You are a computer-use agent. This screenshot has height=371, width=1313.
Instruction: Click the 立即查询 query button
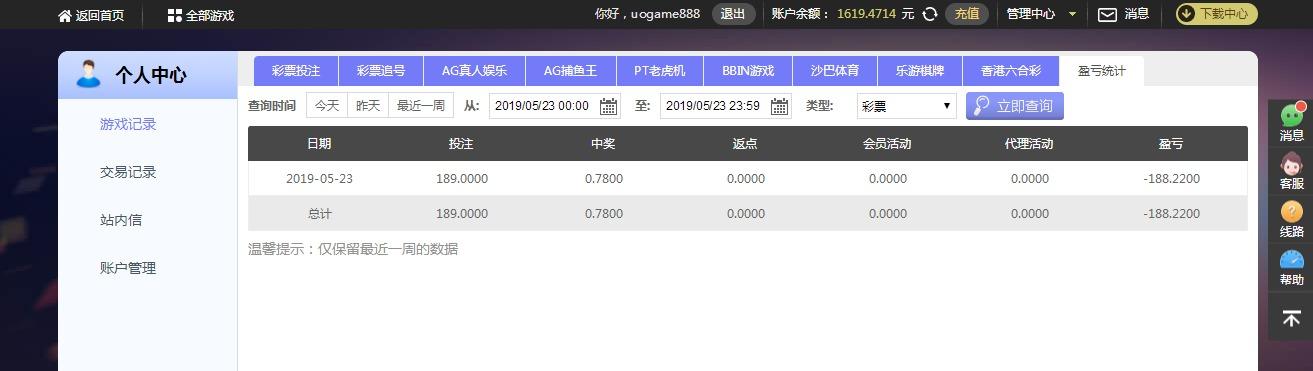click(1014, 106)
